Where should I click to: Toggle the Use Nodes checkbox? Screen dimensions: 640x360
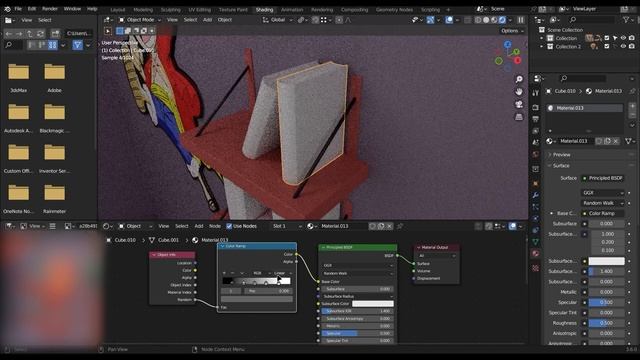tap(229, 226)
